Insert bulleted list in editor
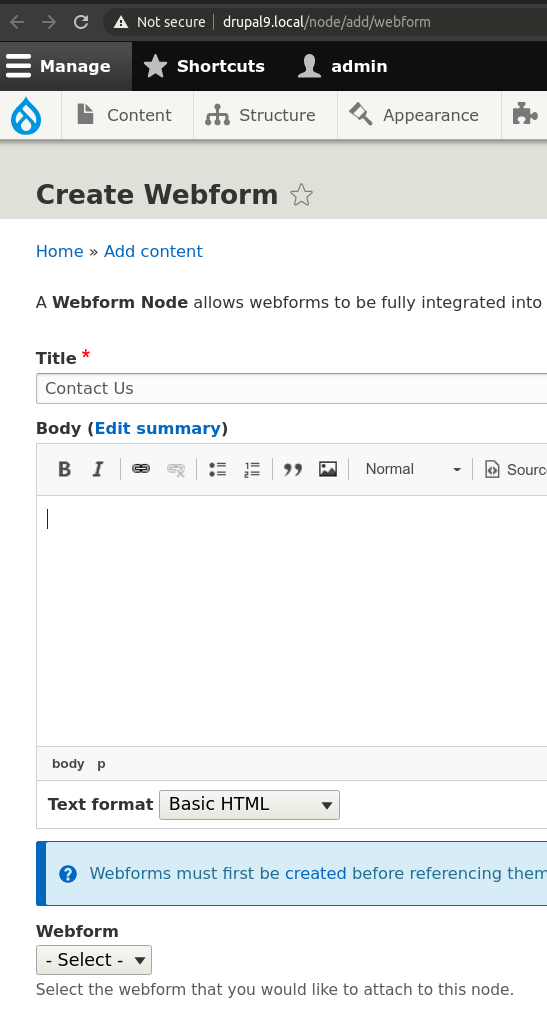547x1019 pixels. tap(218, 469)
